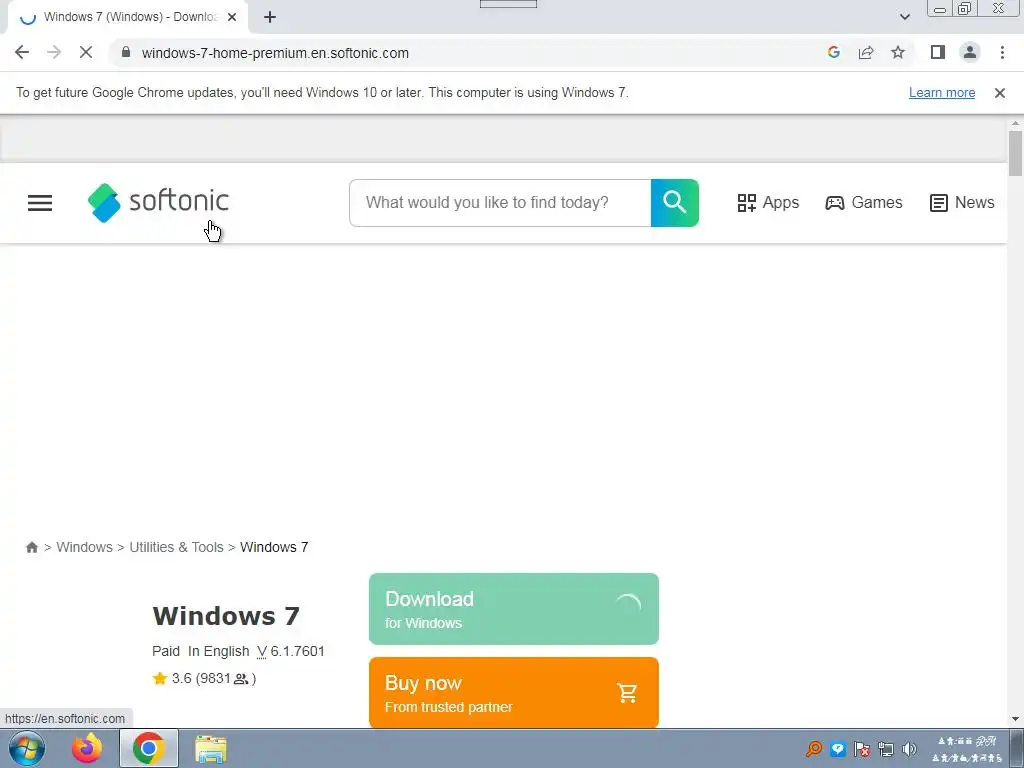1024x768 pixels.
Task: Go to the Softonic logo homepage
Action: click(x=158, y=202)
